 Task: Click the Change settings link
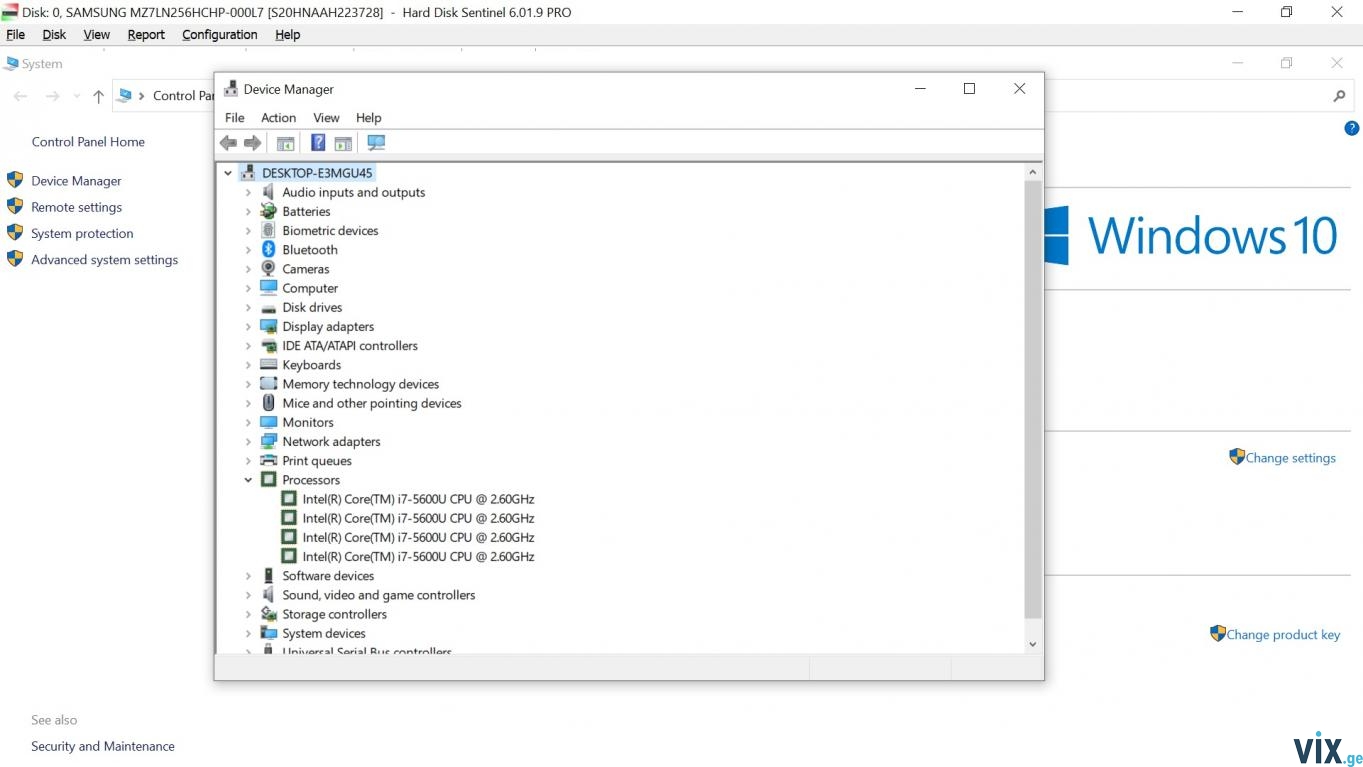click(x=1290, y=458)
